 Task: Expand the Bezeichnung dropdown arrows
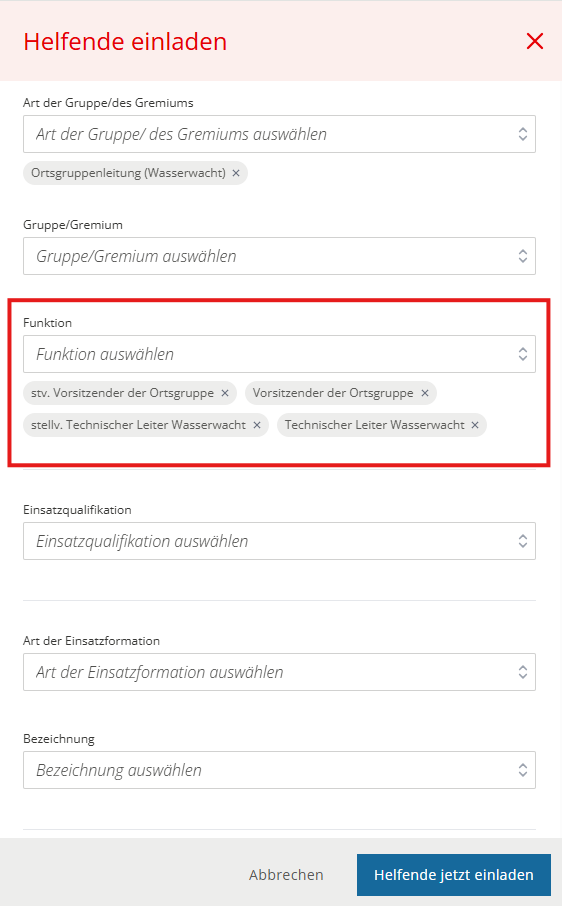point(523,770)
